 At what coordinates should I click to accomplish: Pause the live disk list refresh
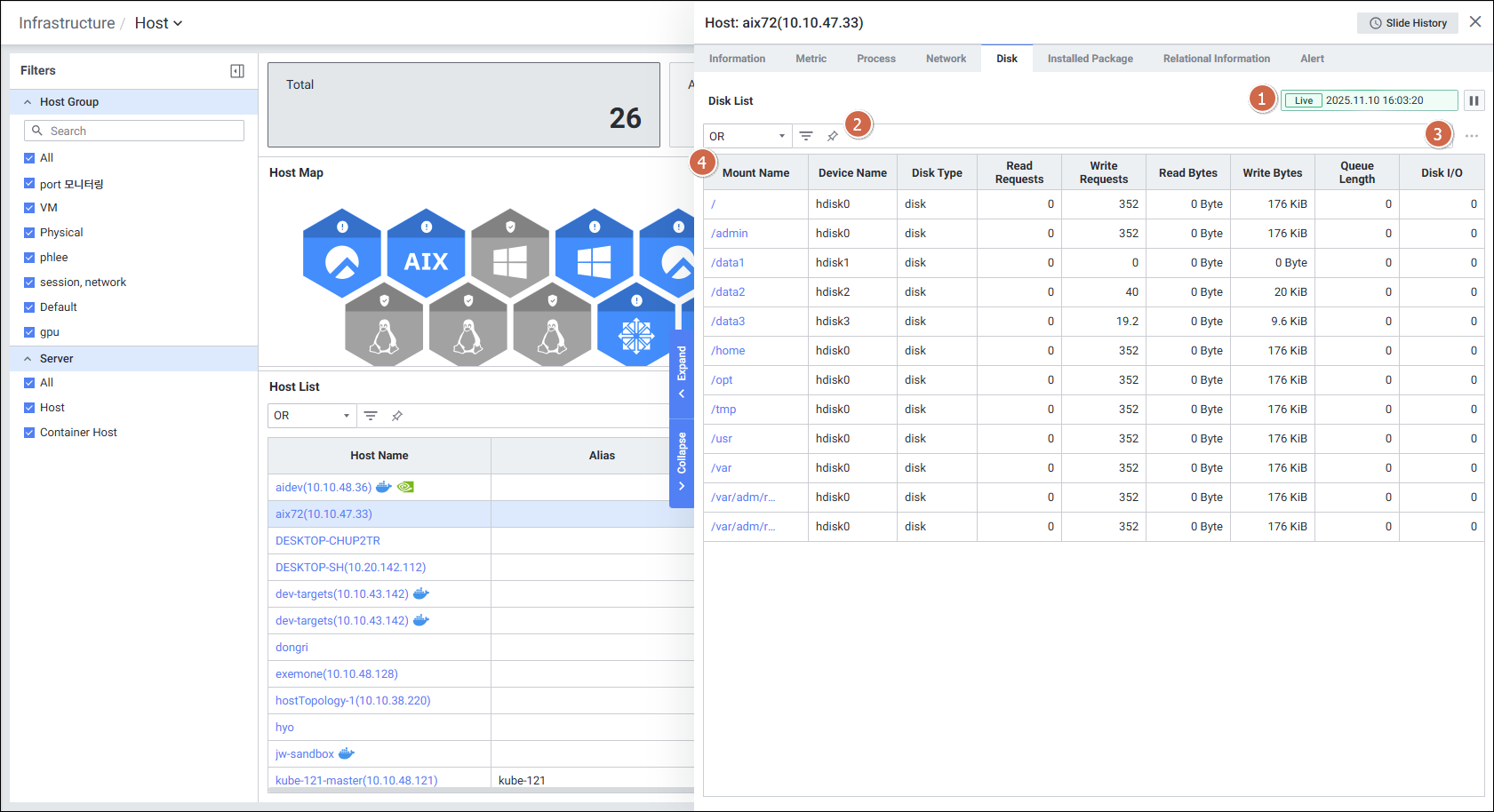click(x=1474, y=100)
